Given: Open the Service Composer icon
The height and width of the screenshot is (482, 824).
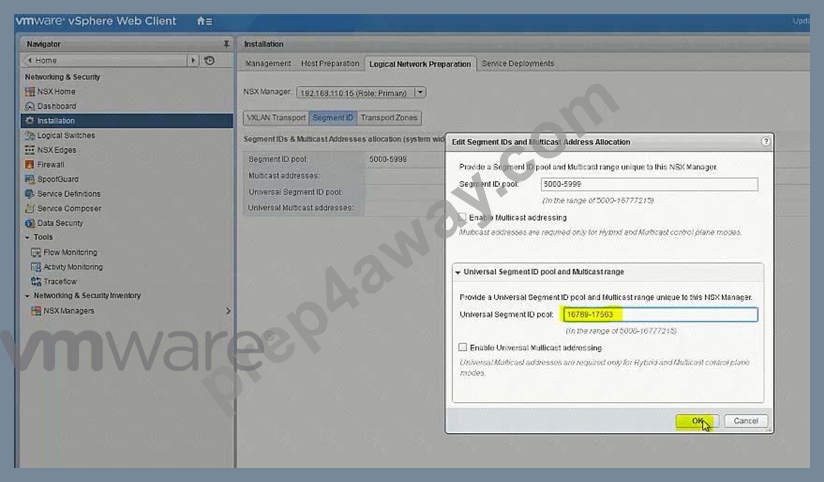Looking at the screenshot, I should 29,208.
